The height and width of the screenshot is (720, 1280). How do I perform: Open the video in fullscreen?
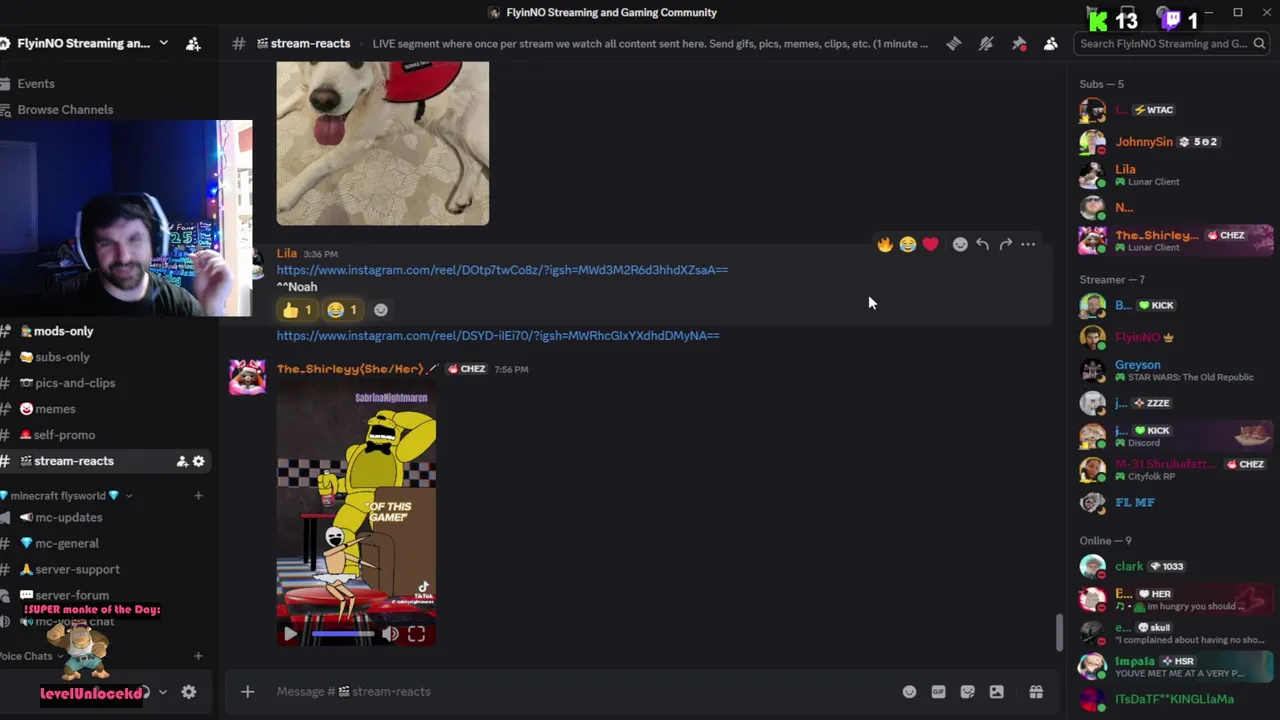click(x=416, y=633)
